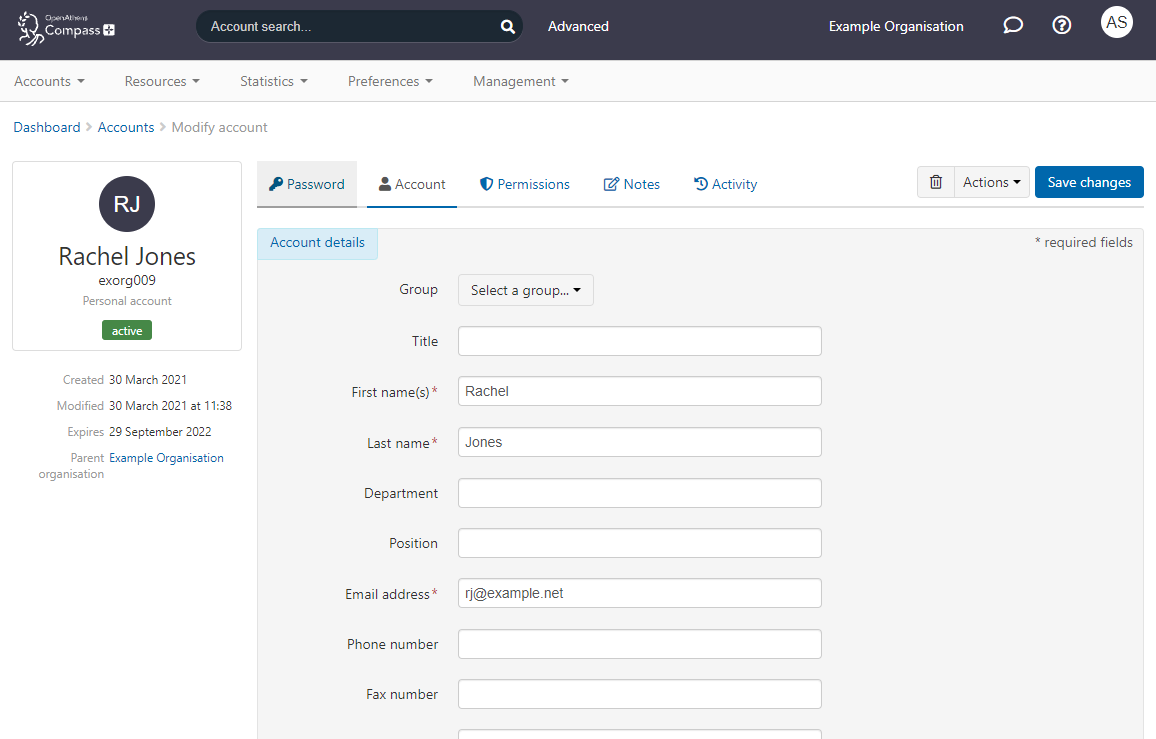Click the history icon on Activity tab
This screenshot has height=739, width=1156.
(x=701, y=184)
